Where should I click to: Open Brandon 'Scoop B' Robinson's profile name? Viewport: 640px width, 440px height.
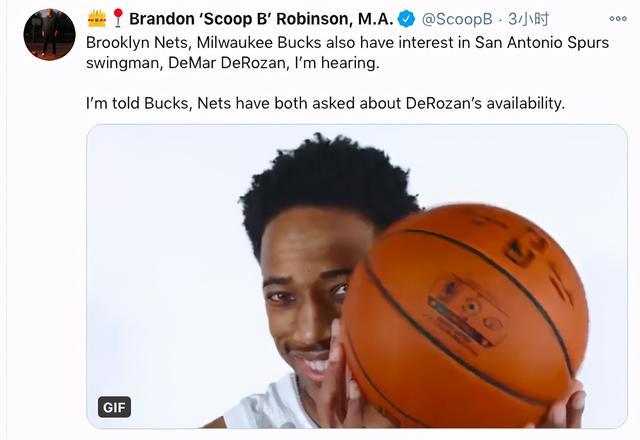261,19
